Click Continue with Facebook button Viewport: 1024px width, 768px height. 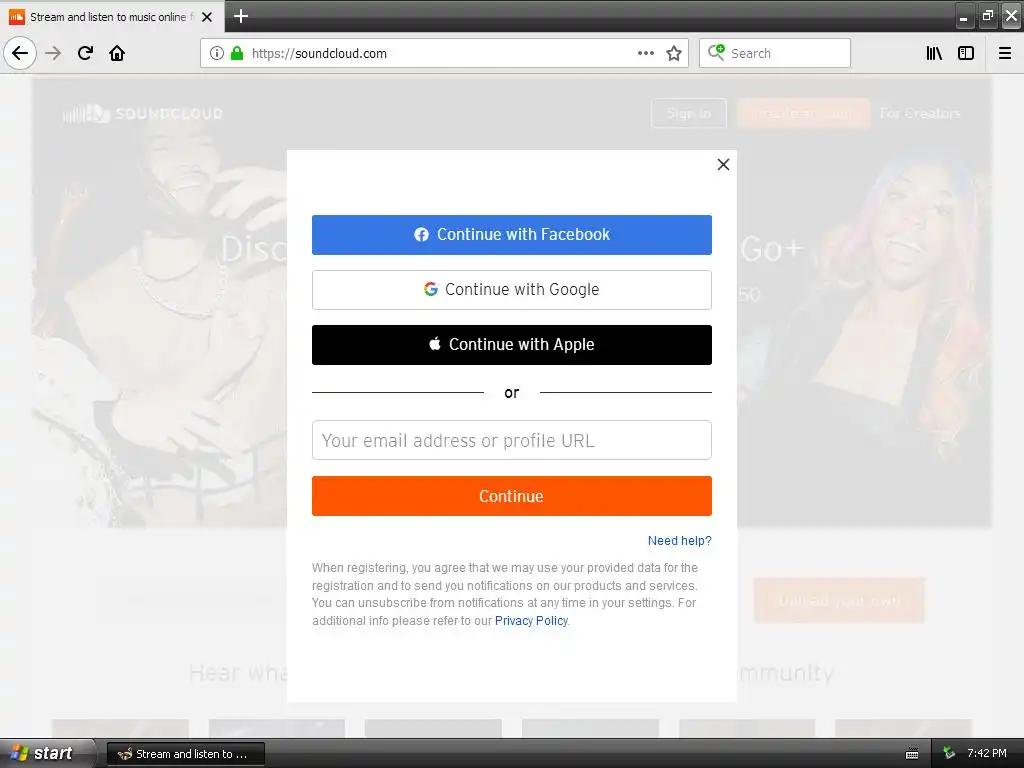click(x=511, y=234)
